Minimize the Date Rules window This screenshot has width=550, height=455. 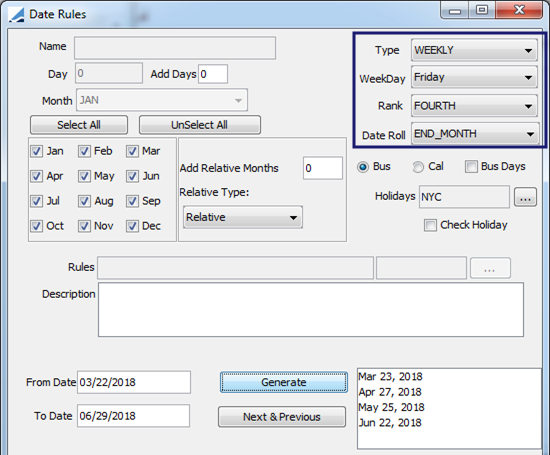click(x=455, y=11)
